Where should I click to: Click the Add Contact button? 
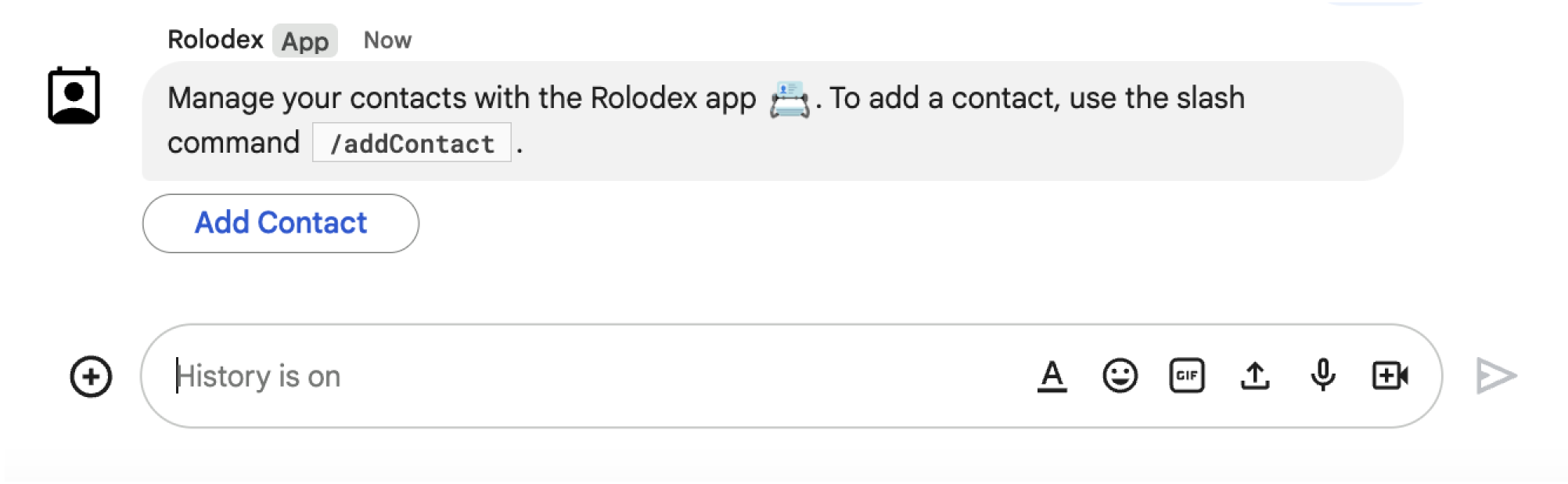point(280,223)
